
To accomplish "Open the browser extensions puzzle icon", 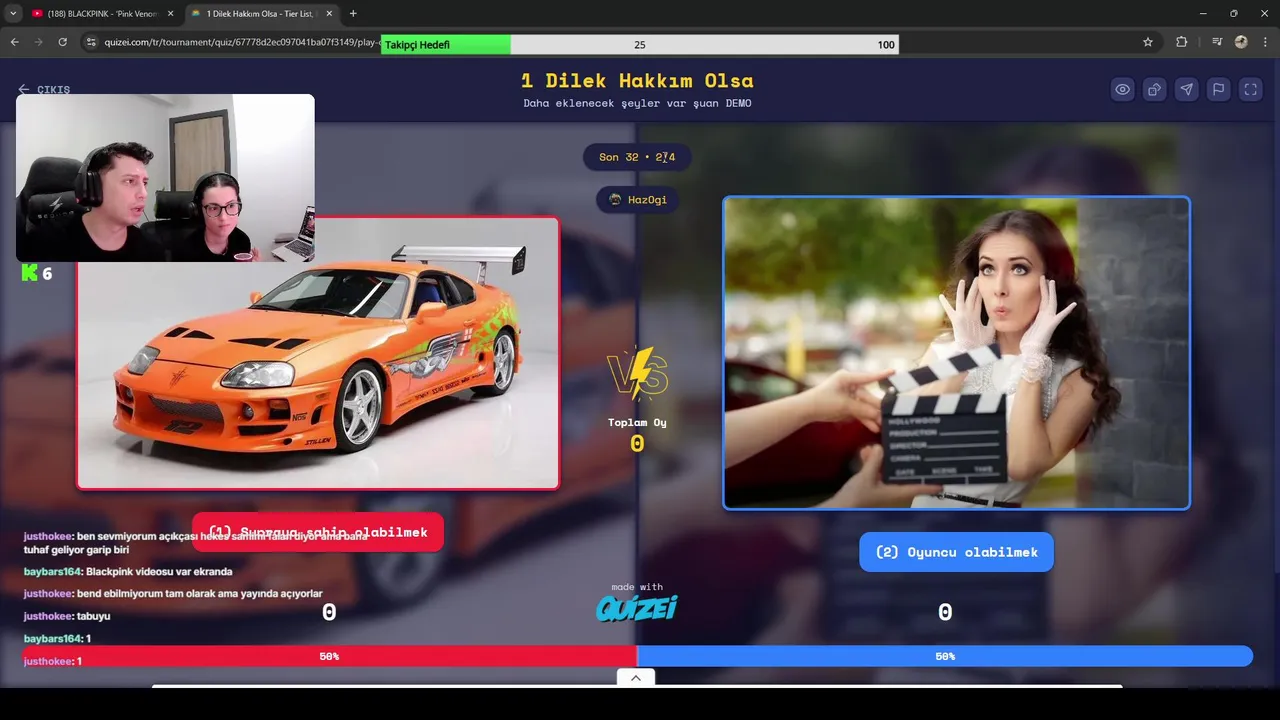I will [x=1182, y=43].
